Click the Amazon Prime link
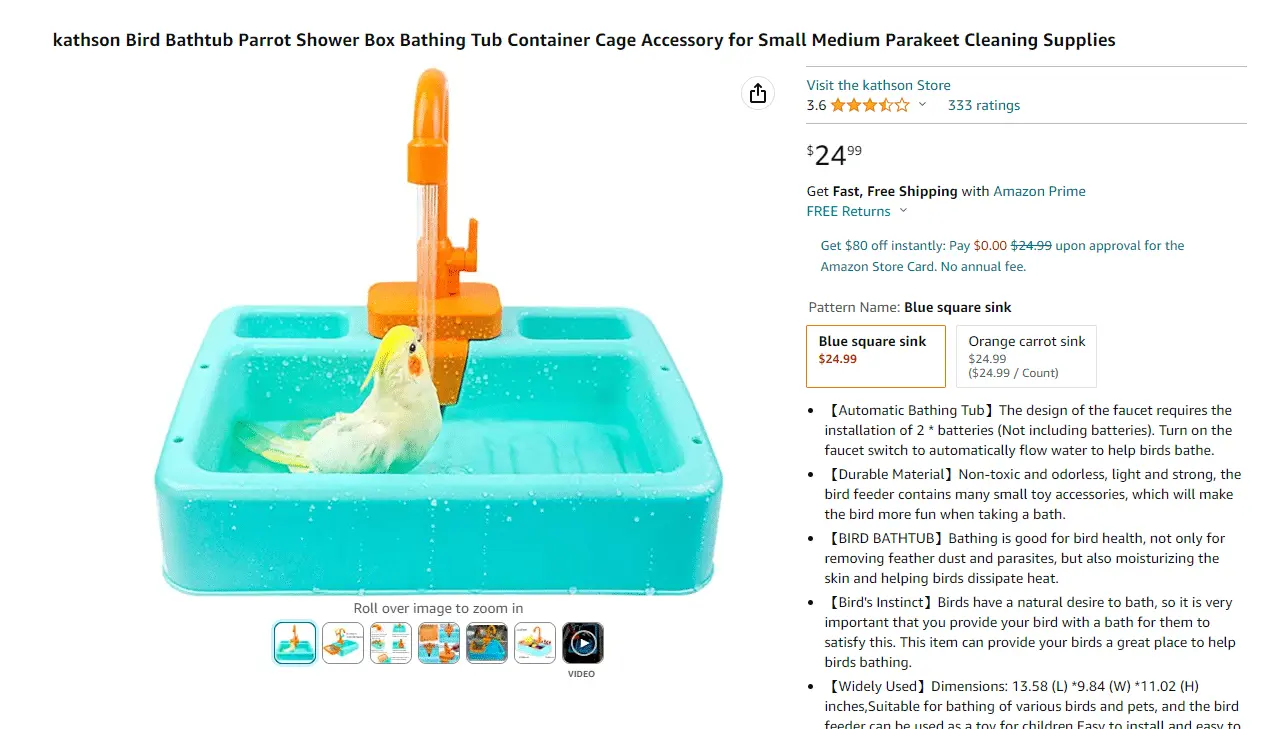 coord(1039,191)
